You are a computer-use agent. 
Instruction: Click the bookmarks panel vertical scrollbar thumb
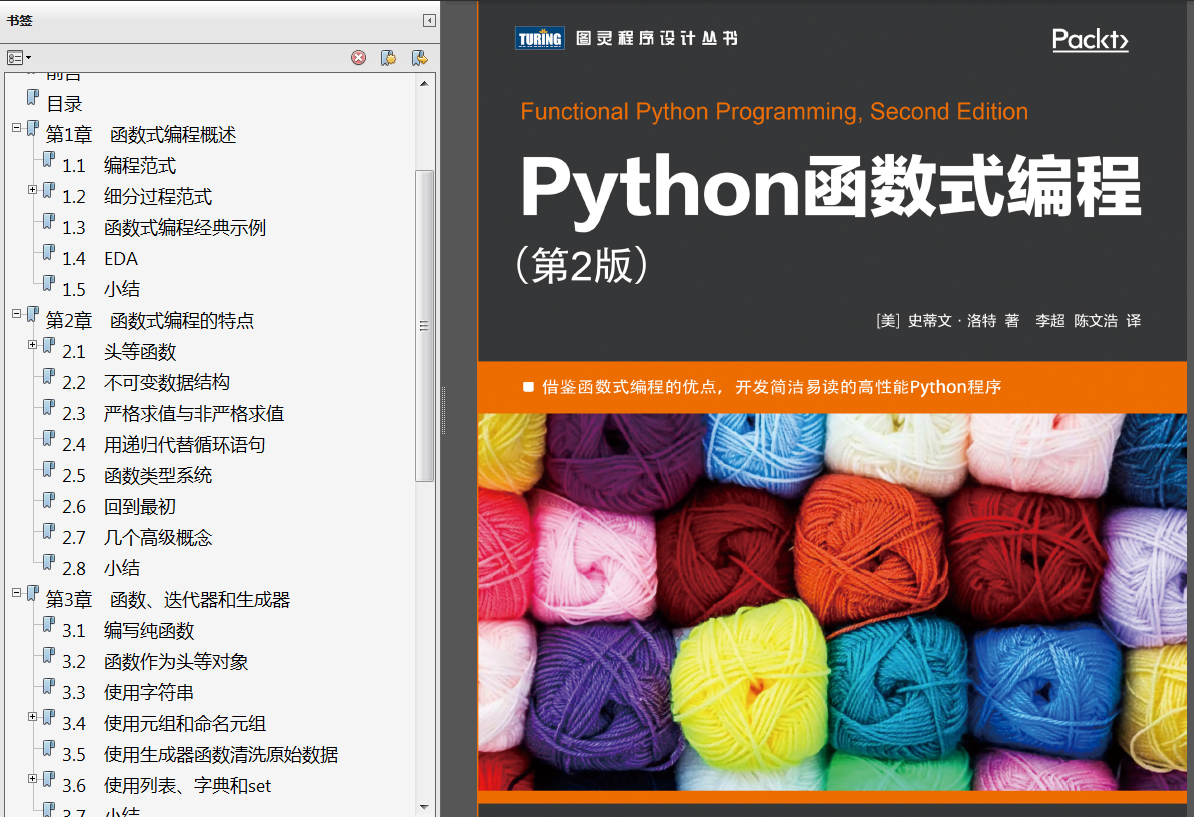[424, 326]
